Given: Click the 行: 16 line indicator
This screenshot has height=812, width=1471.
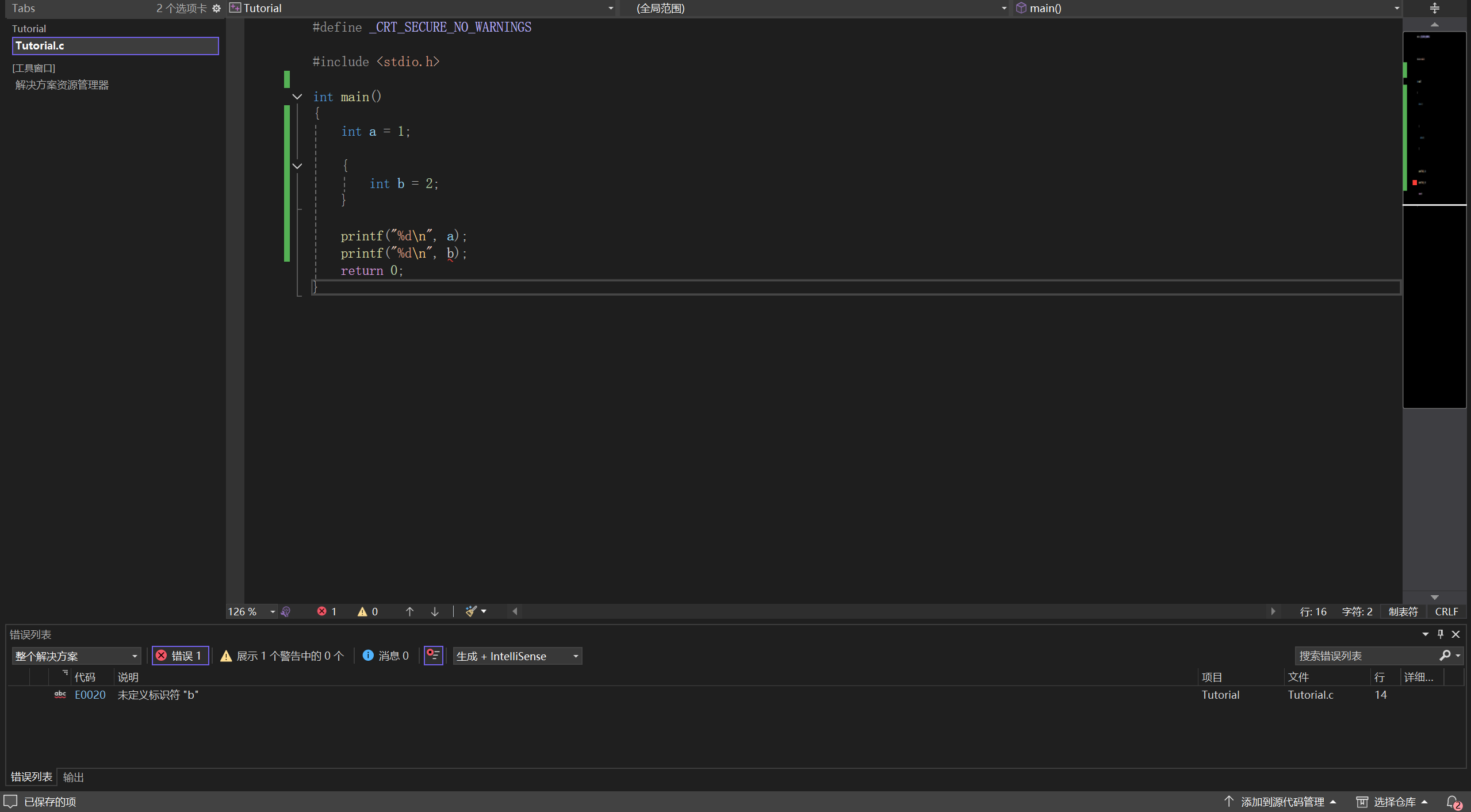Looking at the screenshot, I should [1313, 611].
